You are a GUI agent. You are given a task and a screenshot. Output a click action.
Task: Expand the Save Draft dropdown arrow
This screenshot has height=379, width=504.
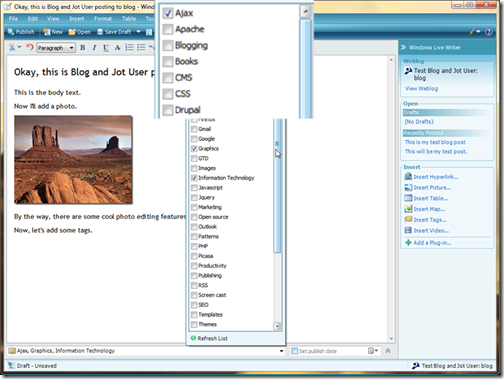(x=138, y=32)
